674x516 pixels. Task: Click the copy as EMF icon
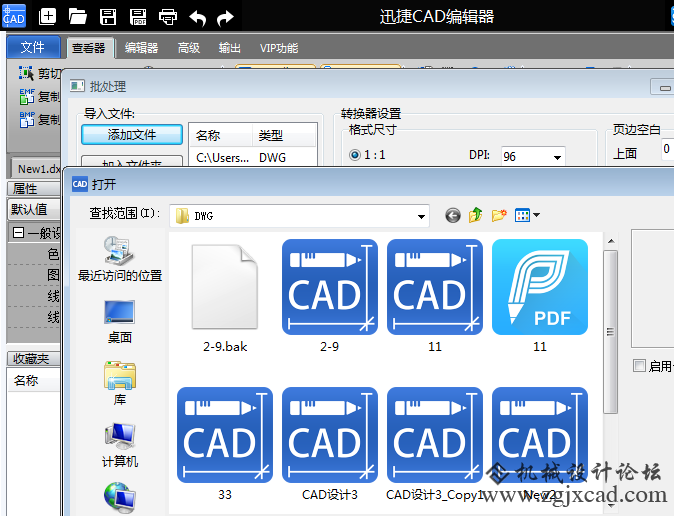[27, 96]
